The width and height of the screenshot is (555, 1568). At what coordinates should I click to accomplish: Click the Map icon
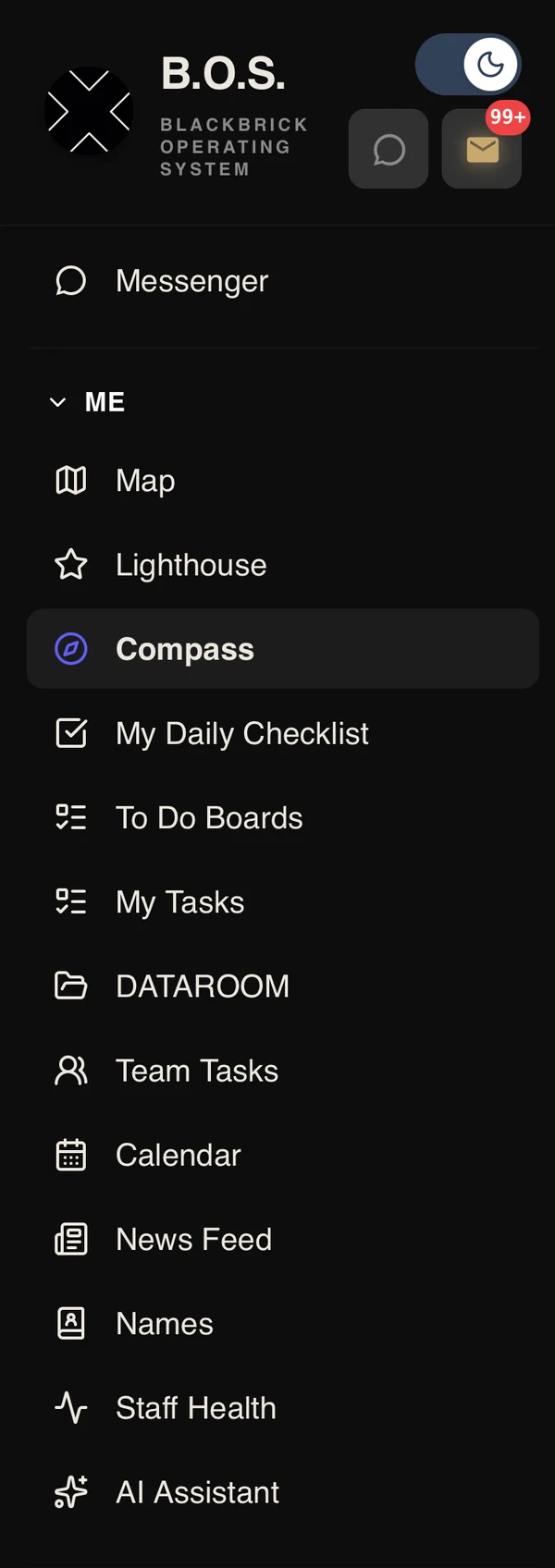point(71,481)
